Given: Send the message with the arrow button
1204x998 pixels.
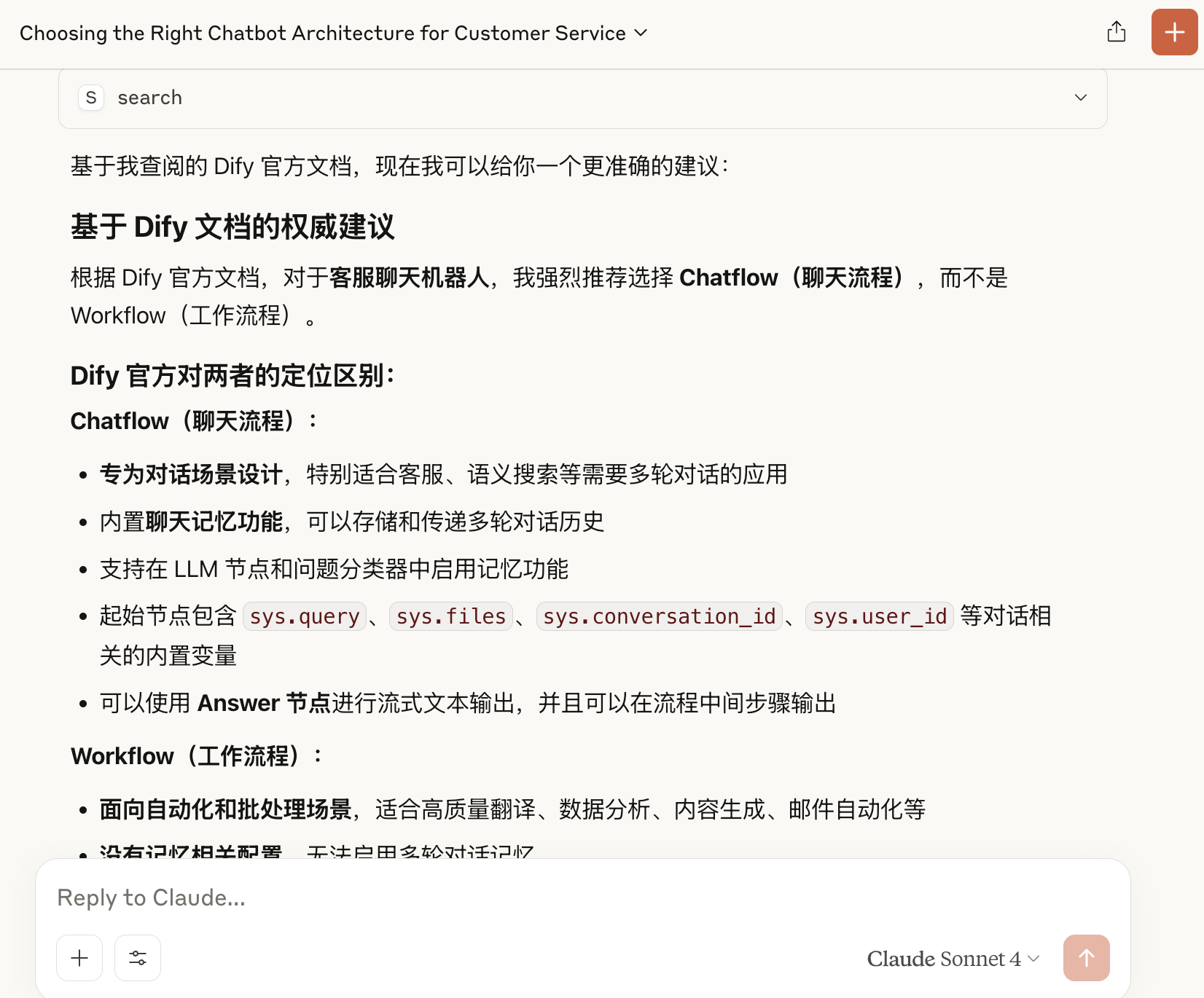Looking at the screenshot, I should 1086,958.
